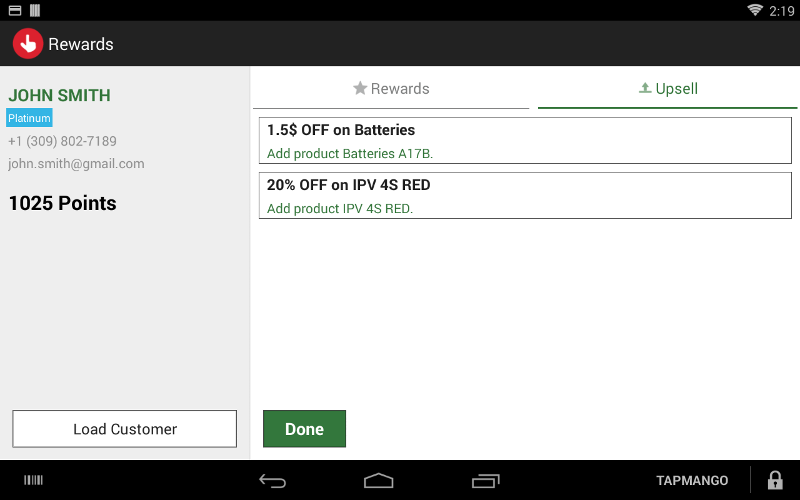Tap the TAPMANGO label in navigation bar
Viewport: 800px width, 500px height.
tap(692, 481)
